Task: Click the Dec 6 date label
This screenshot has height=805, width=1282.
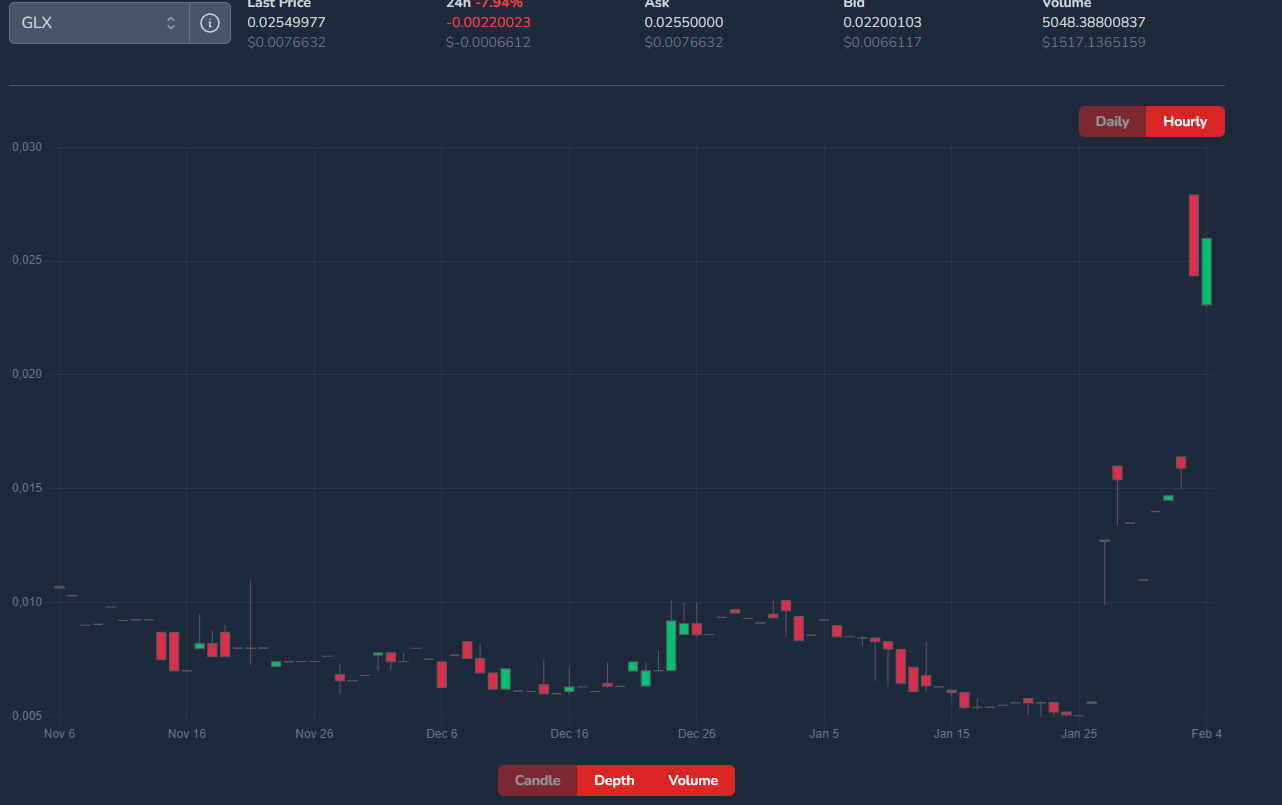Action: coord(442,734)
